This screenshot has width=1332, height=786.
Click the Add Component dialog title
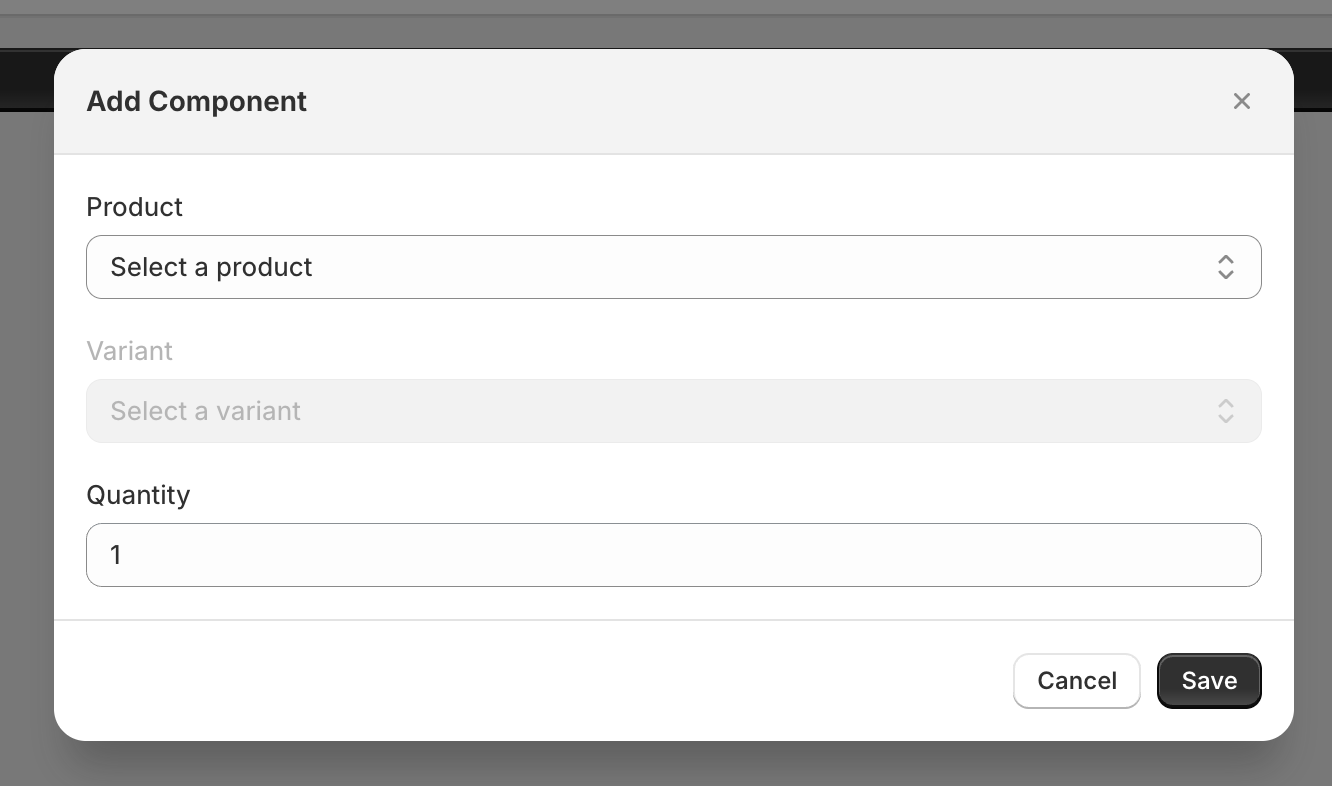pyautogui.click(x=197, y=101)
